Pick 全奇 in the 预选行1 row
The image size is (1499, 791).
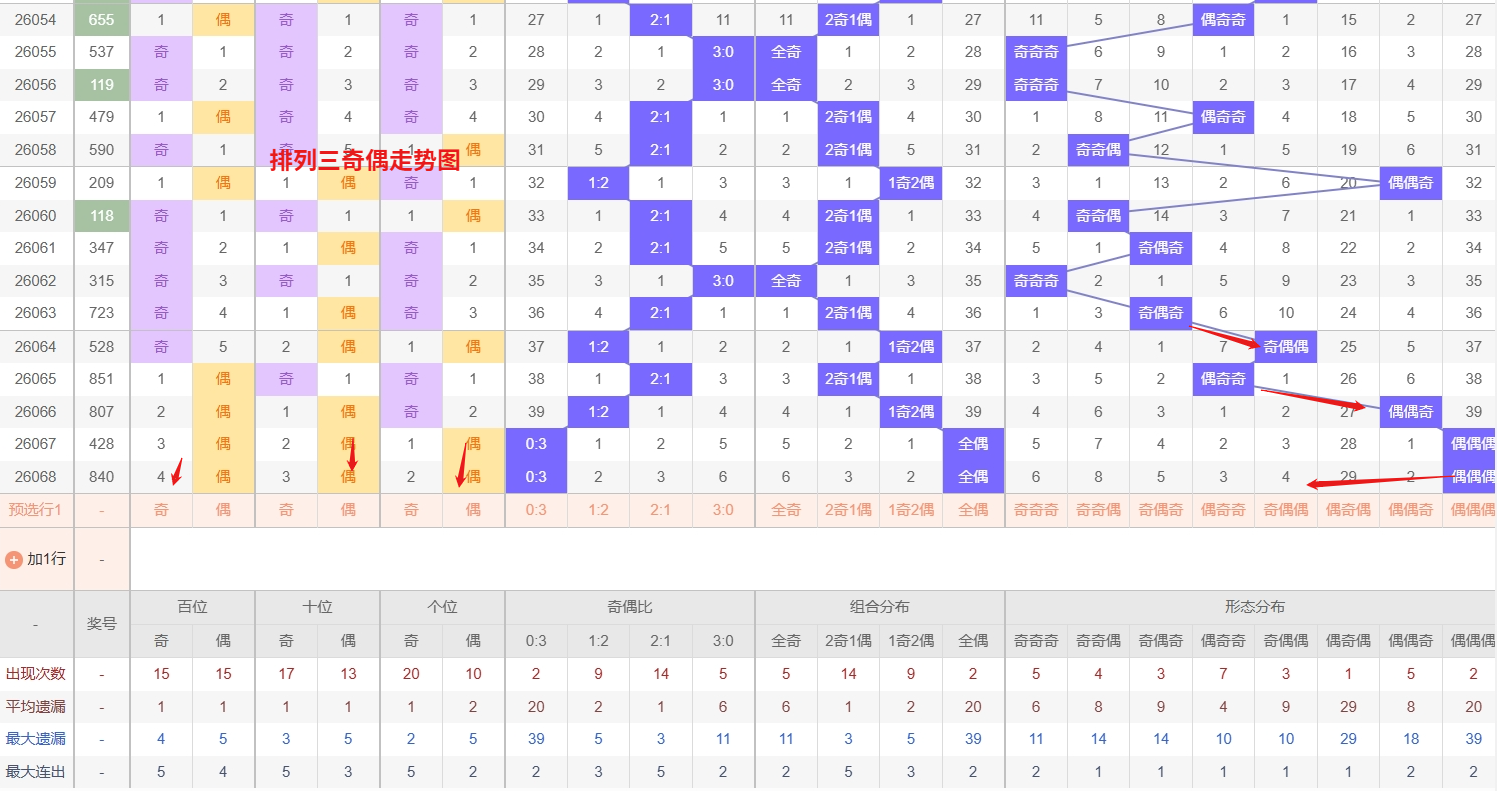pos(786,510)
